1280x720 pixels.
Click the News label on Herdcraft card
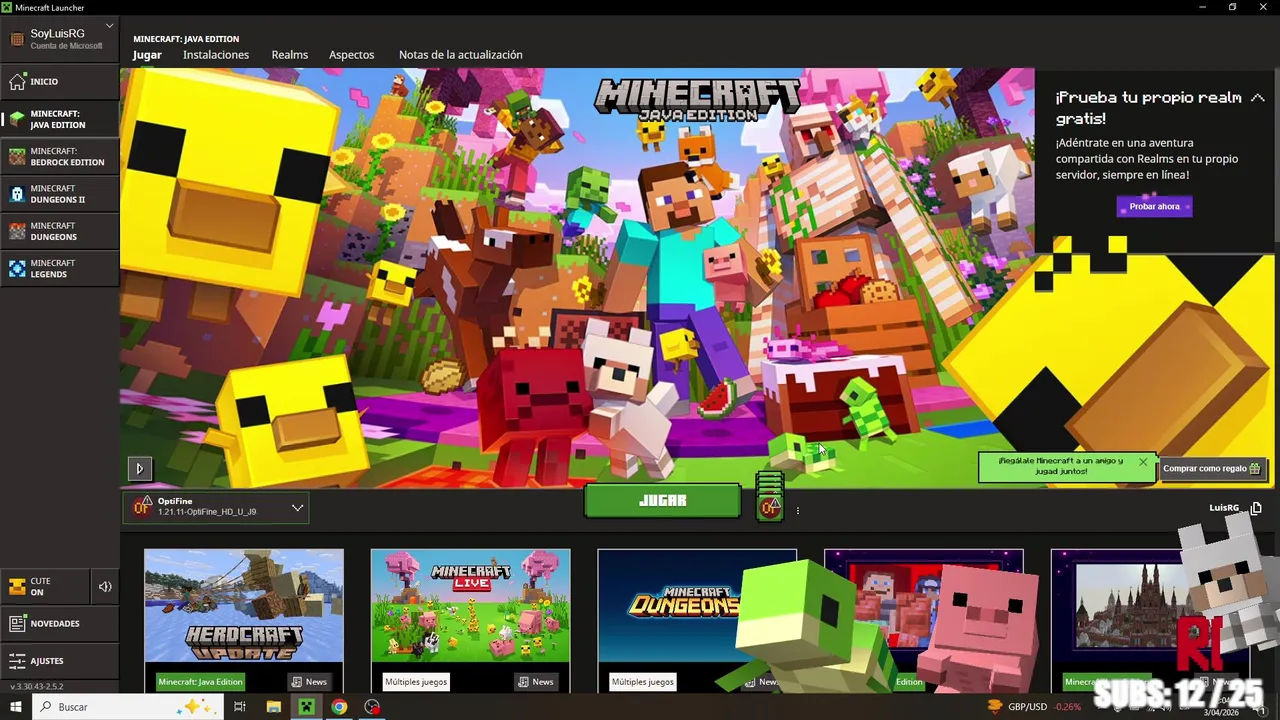coord(309,682)
